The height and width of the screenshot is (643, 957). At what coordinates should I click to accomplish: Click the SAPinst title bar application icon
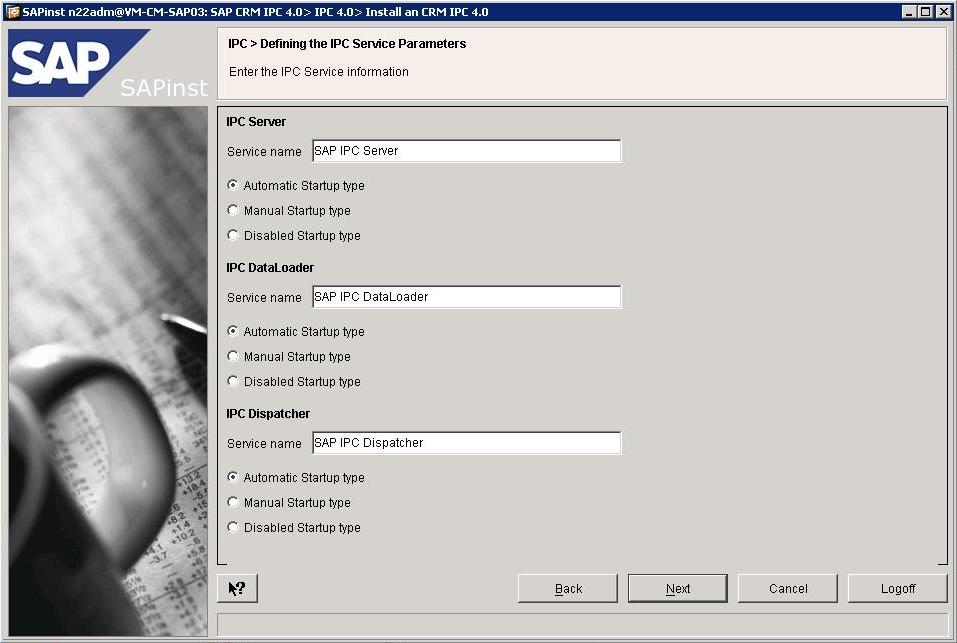tap(12, 12)
